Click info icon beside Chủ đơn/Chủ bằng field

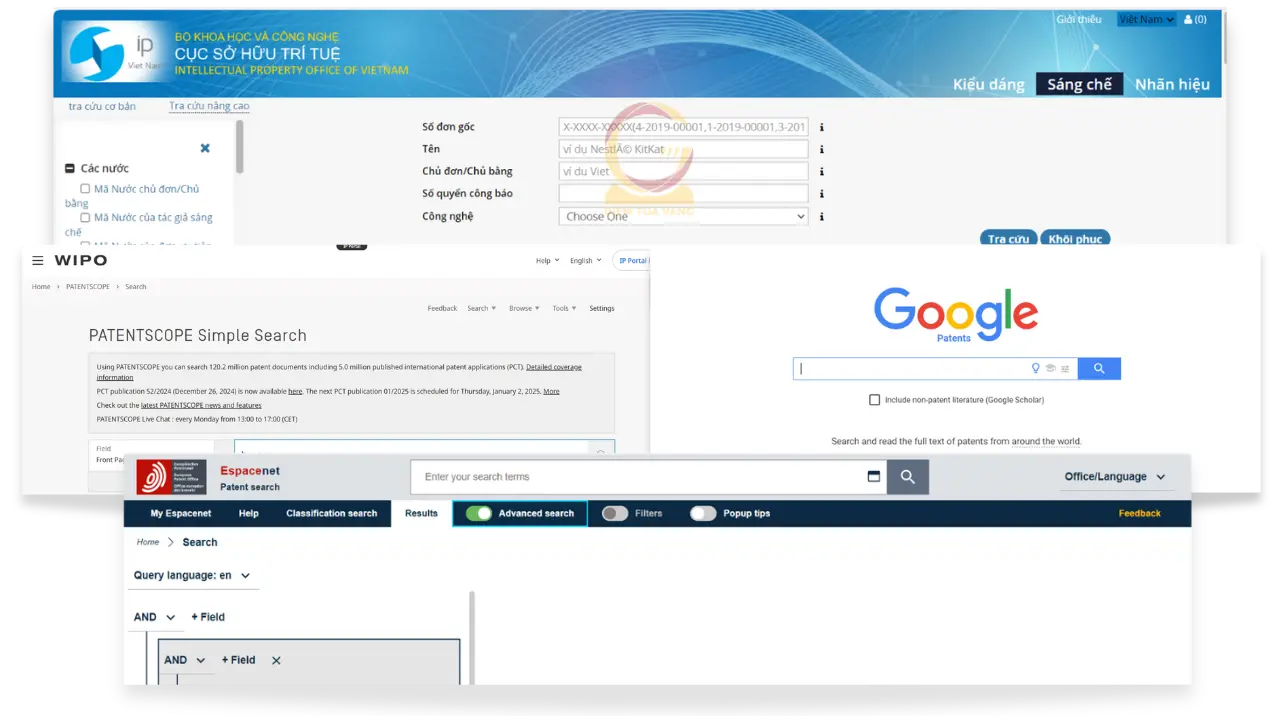coord(822,171)
